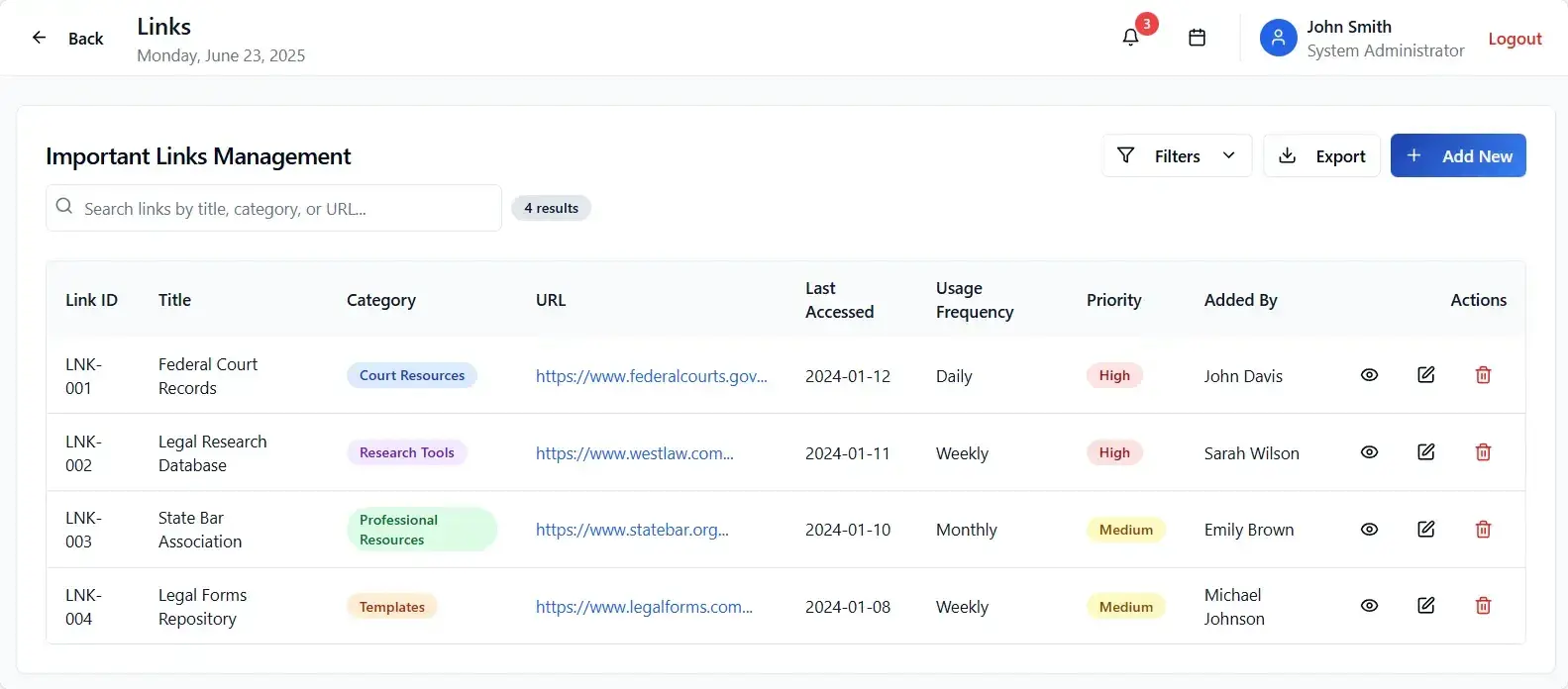Screen dimensions: 1568x689
Task: Delete the Legal Research Database link
Action: coord(1483,452)
